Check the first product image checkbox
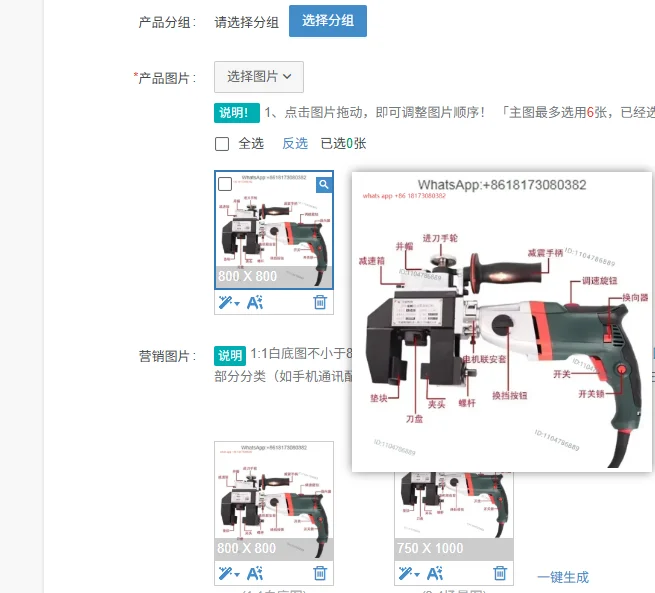The width and height of the screenshot is (655, 593). pyautogui.click(x=225, y=184)
